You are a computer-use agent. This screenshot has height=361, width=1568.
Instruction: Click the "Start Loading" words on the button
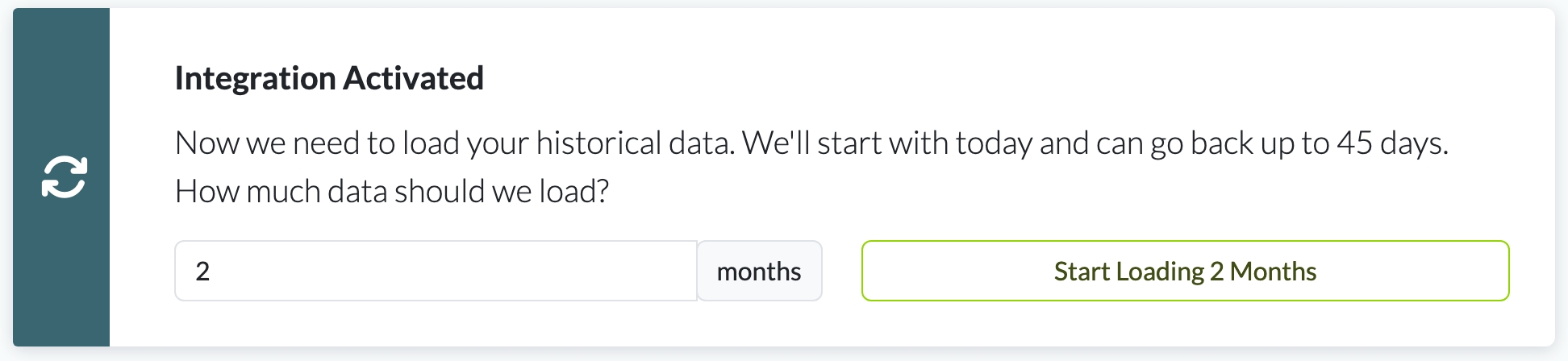tap(1128, 272)
